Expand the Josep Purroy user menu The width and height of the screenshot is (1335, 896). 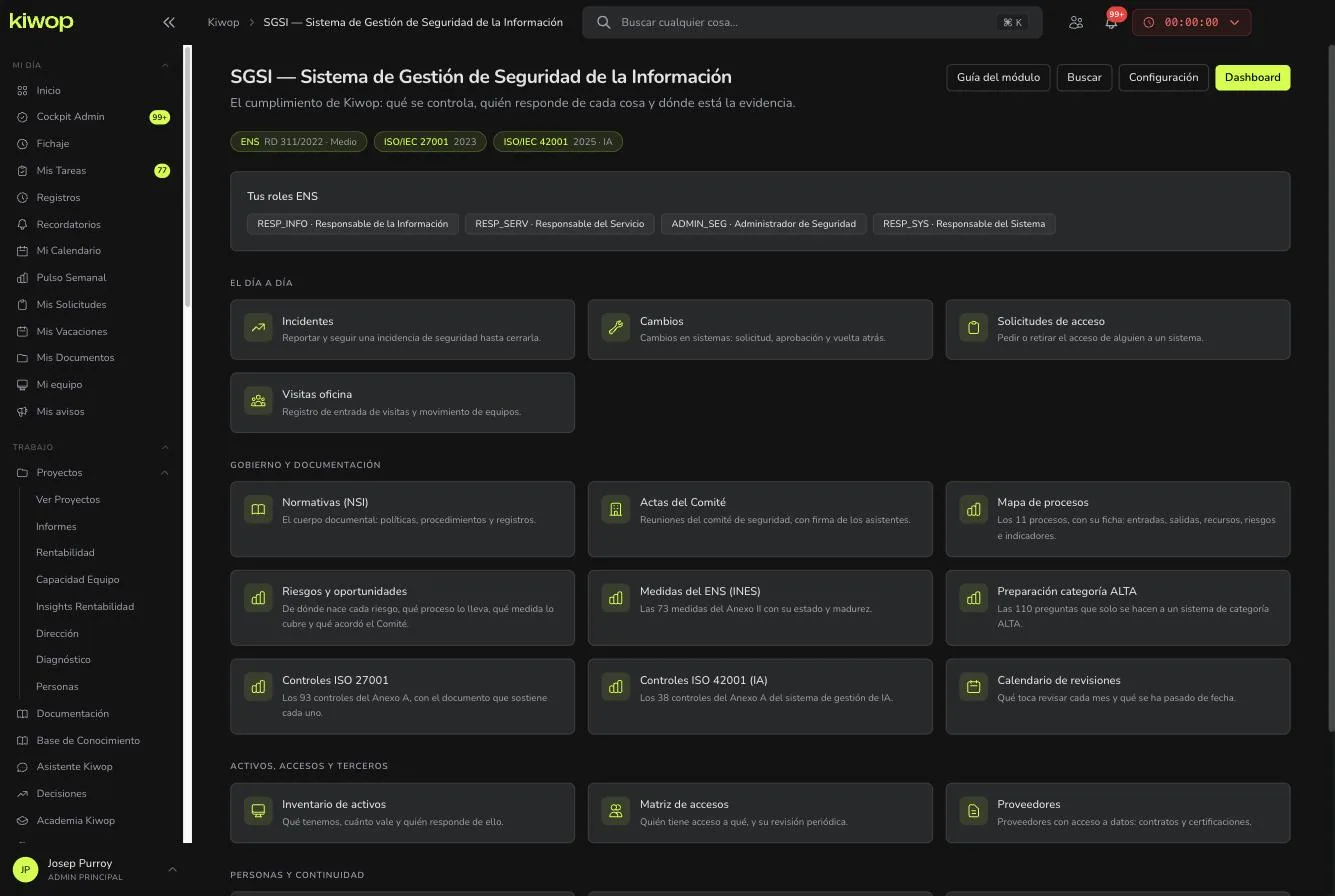pyautogui.click(x=172, y=870)
